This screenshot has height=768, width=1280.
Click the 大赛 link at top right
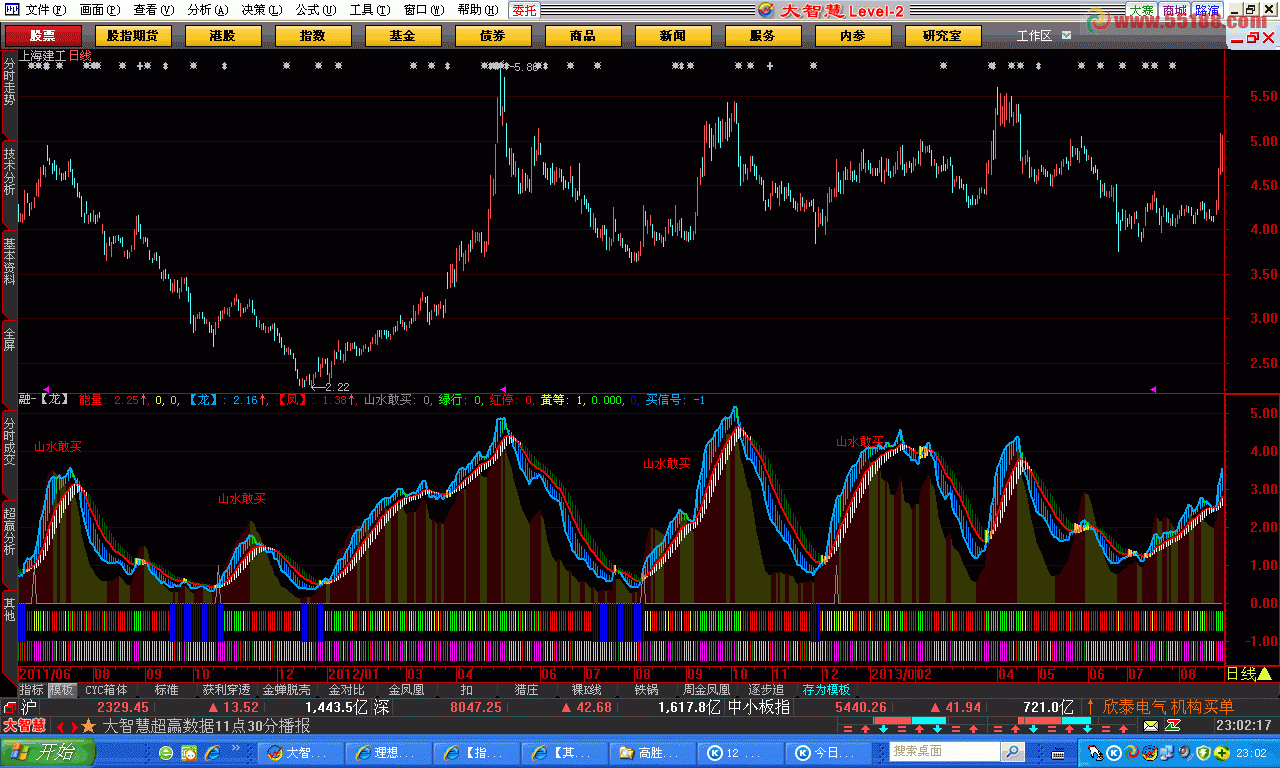tap(1142, 10)
